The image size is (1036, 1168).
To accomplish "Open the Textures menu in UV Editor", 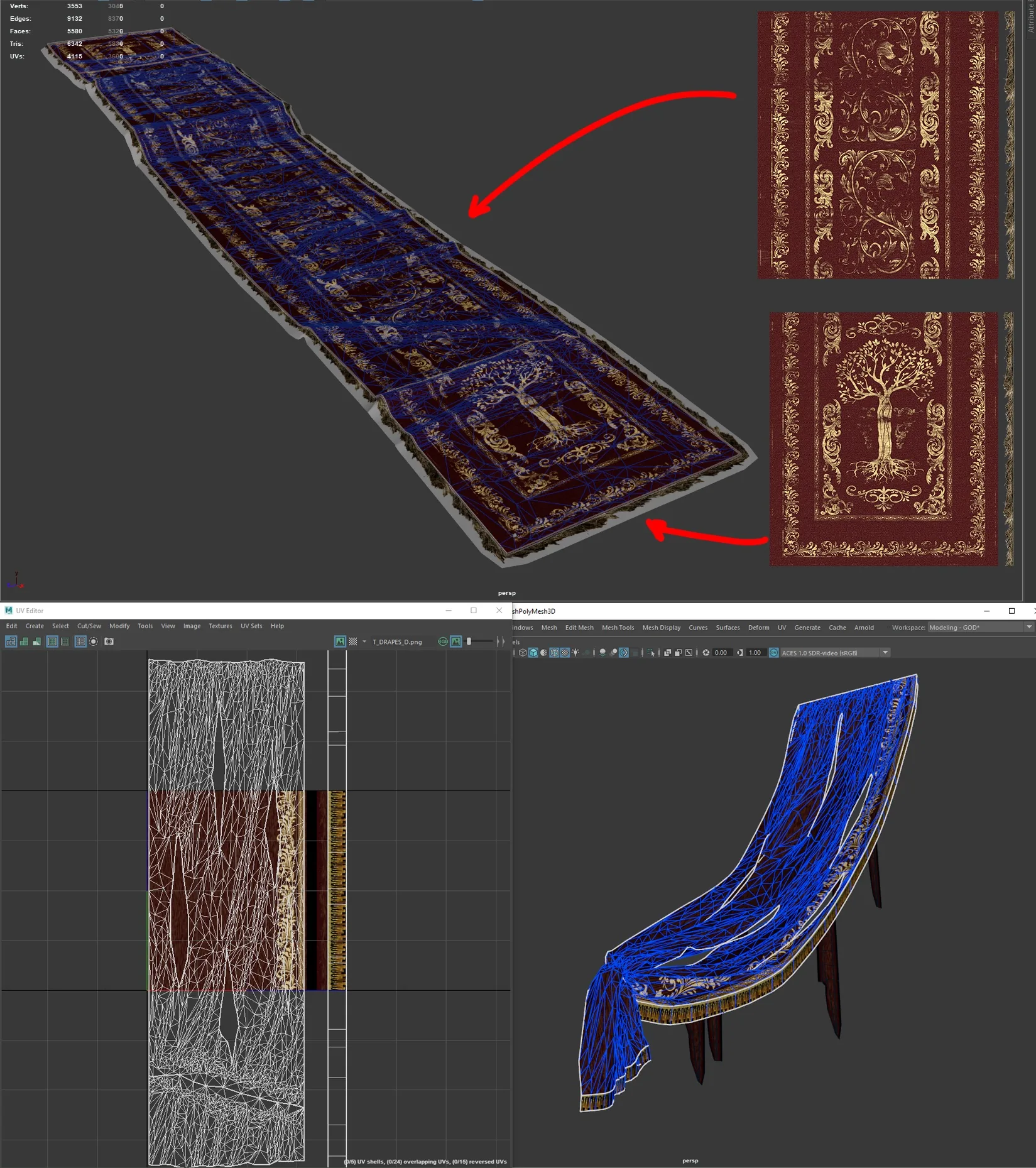I will 221,626.
